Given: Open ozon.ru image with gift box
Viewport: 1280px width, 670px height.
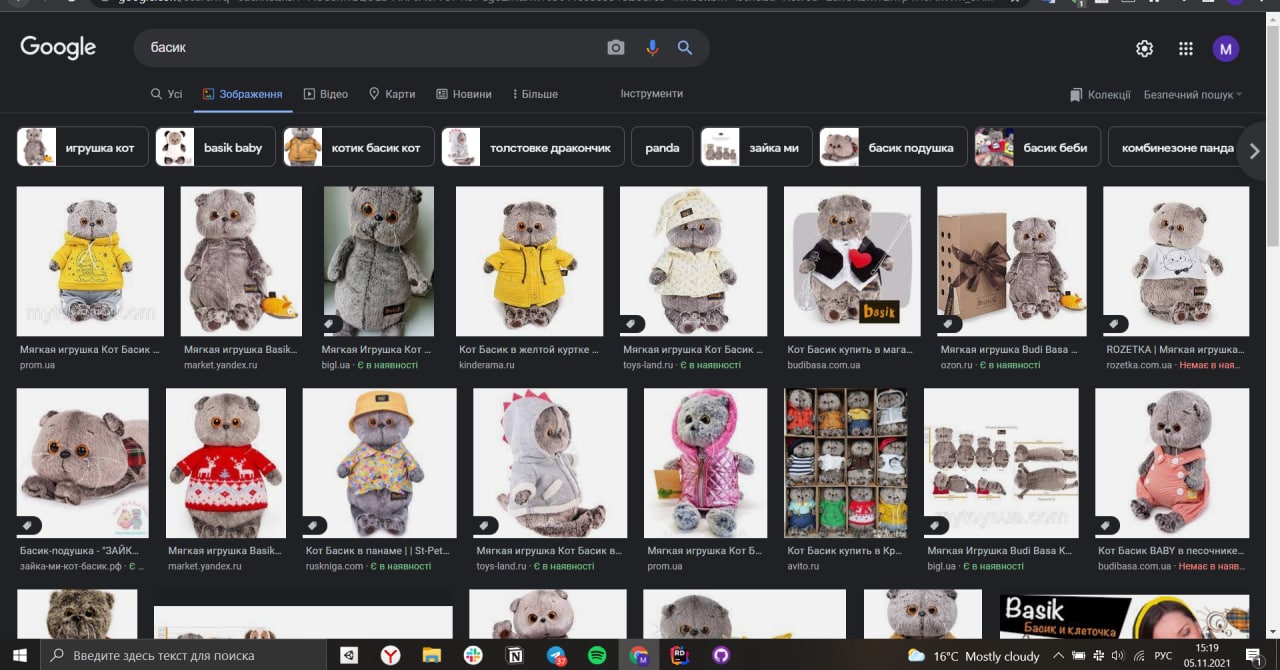Looking at the screenshot, I should click(1012, 261).
